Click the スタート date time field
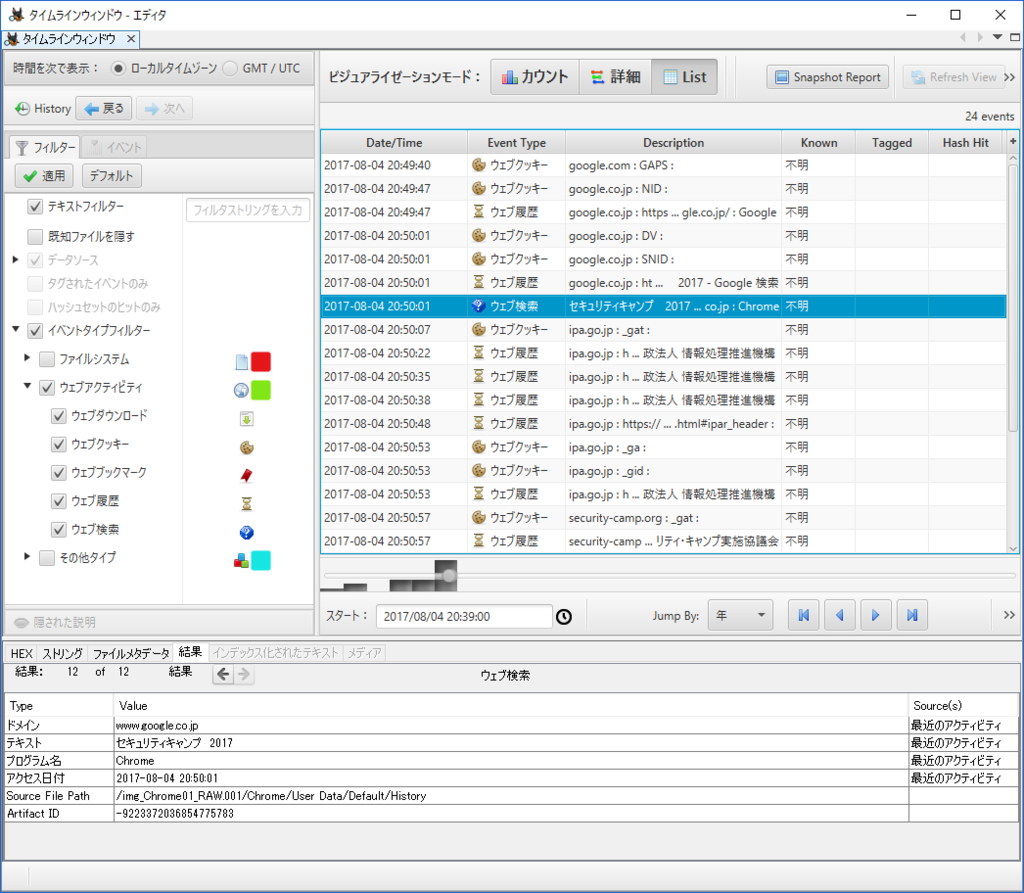1024x893 pixels. (x=464, y=616)
